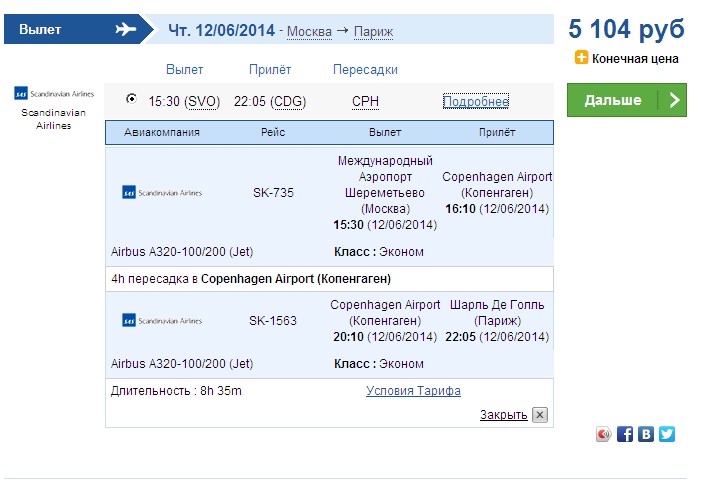Share on Twitter icon

pos(667,434)
